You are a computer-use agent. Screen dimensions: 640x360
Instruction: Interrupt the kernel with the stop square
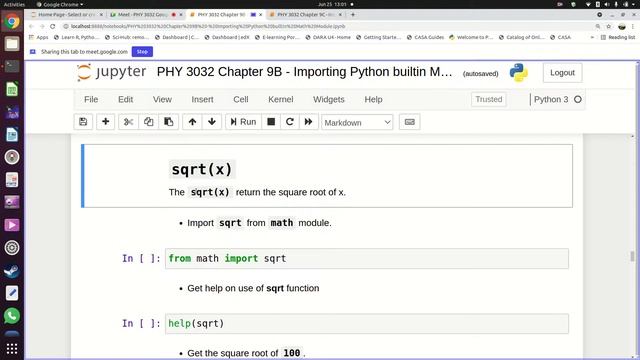click(271, 122)
